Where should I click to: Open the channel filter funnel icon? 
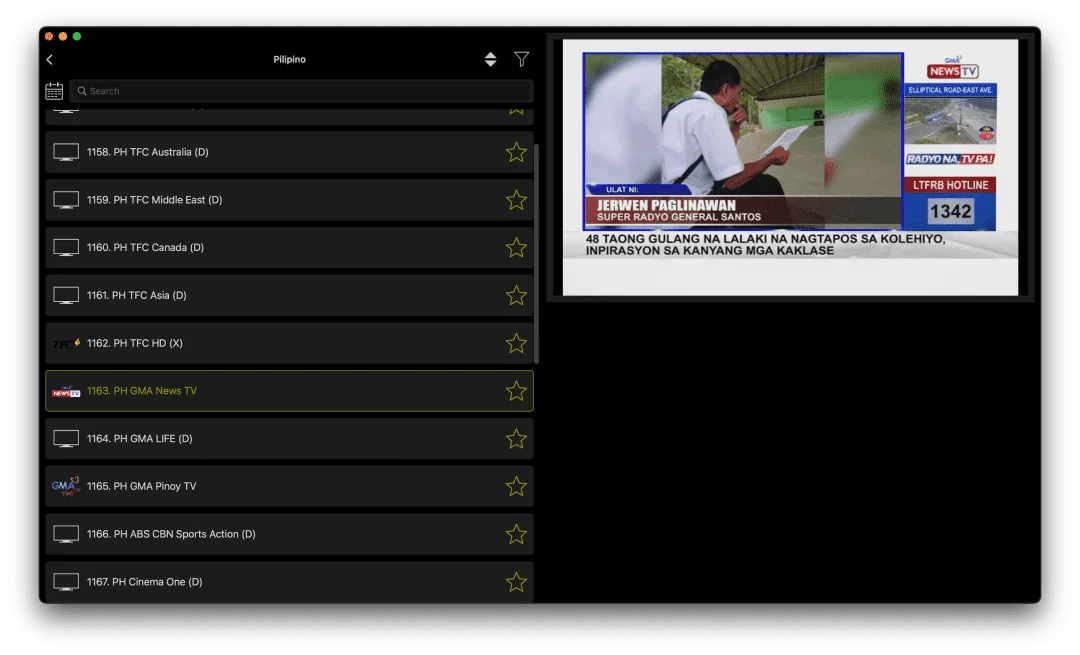521,59
